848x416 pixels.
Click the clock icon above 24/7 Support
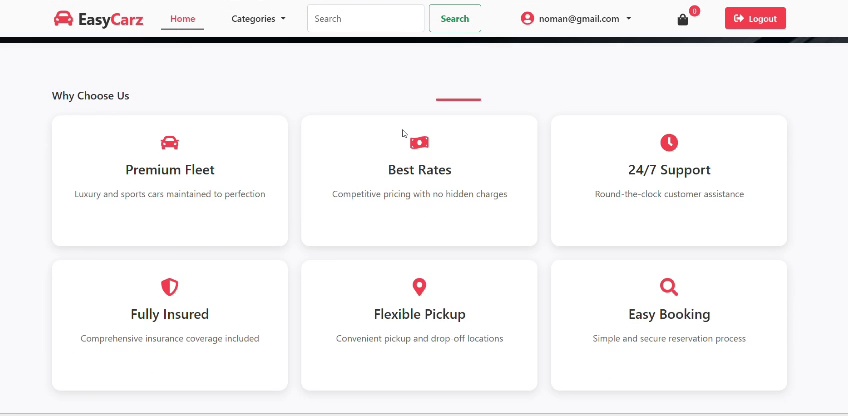669,142
